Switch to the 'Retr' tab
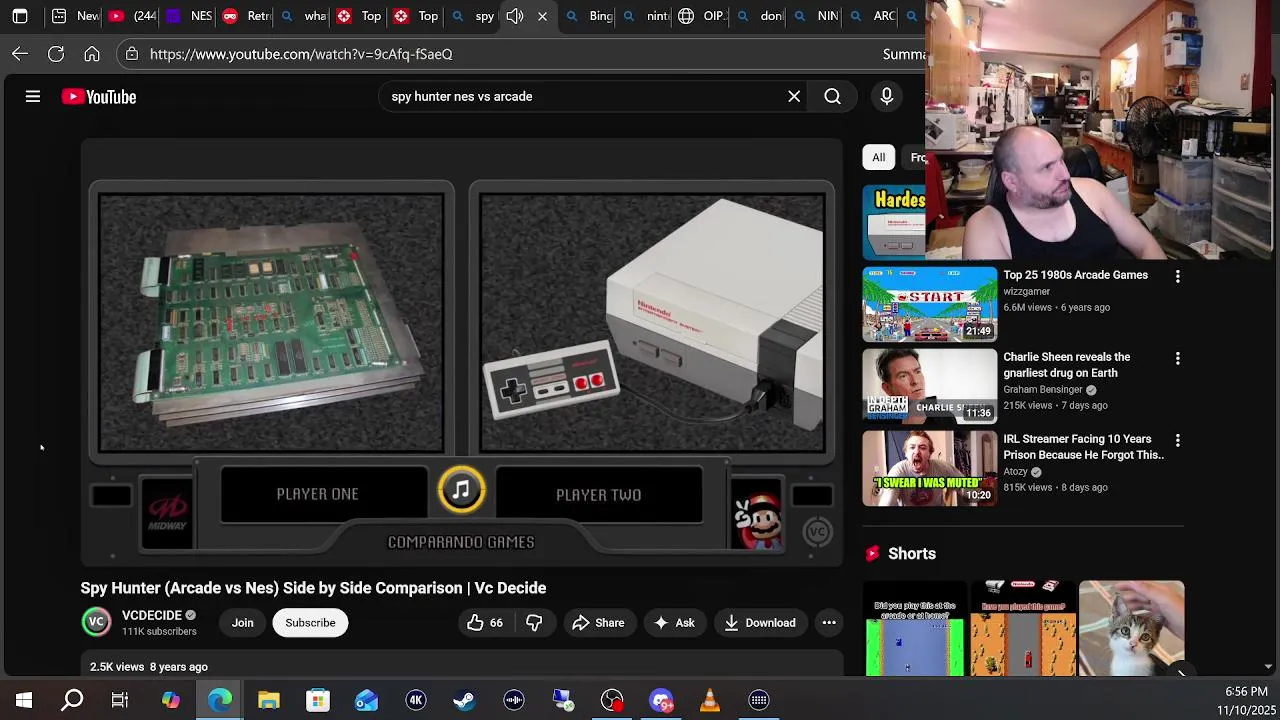Viewport: 1280px width, 720px height. click(246, 16)
